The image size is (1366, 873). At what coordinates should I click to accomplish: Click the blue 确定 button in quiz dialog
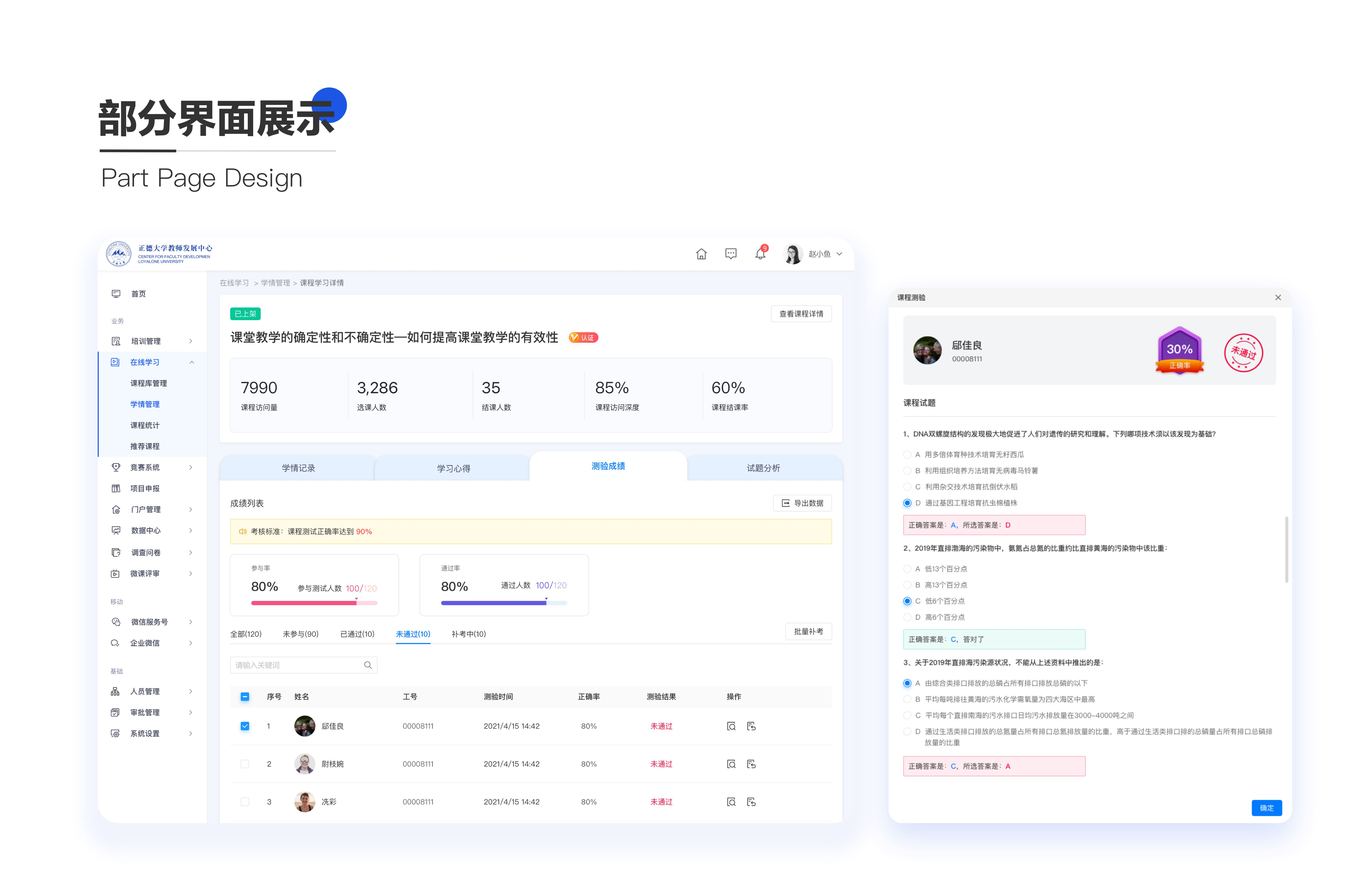(1266, 808)
